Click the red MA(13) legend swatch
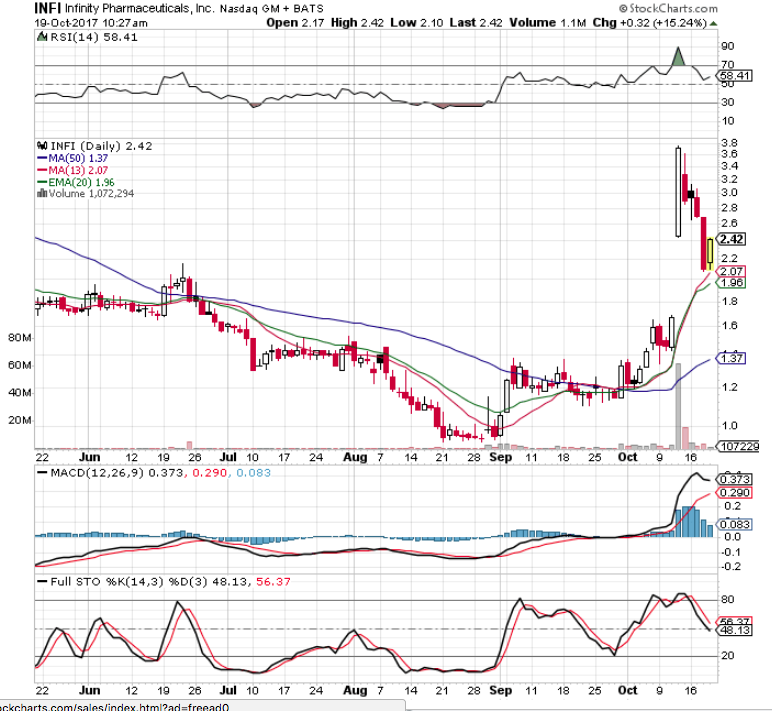The image size is (772, 711). pyautogui.click(x=41, y=170)
